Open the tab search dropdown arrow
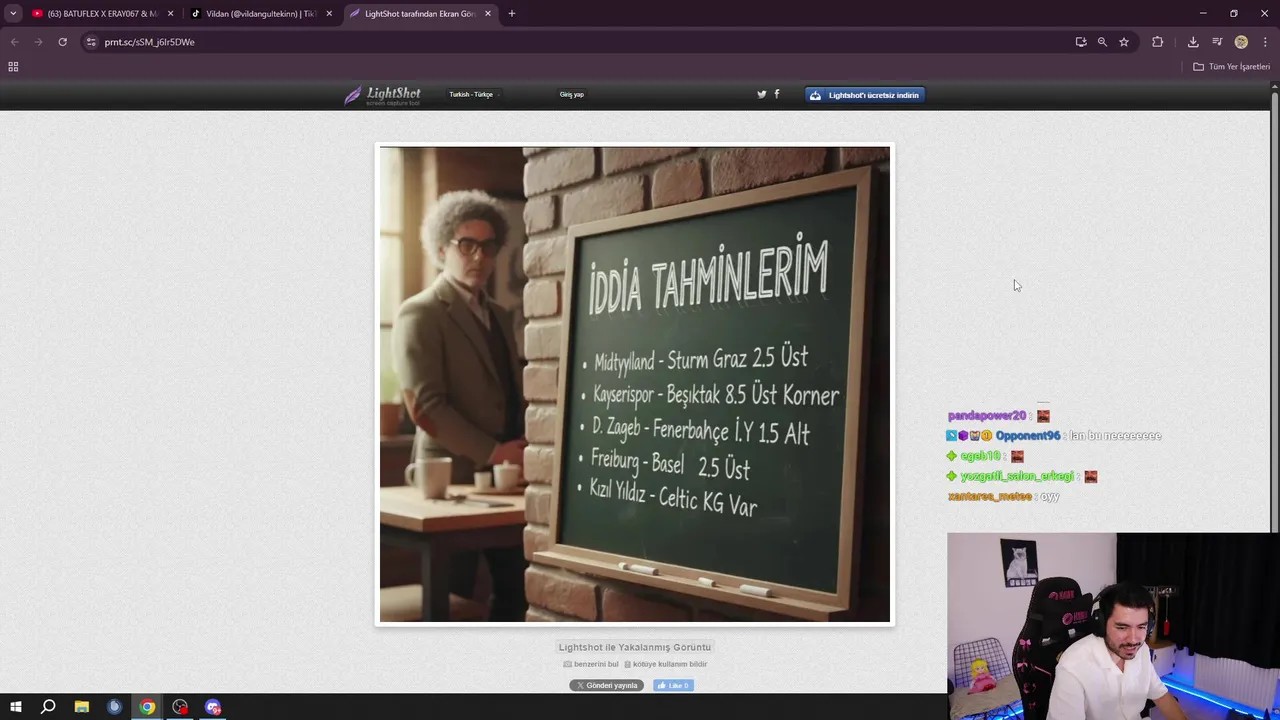The image size is (1280, 720). tap(13, 14)
